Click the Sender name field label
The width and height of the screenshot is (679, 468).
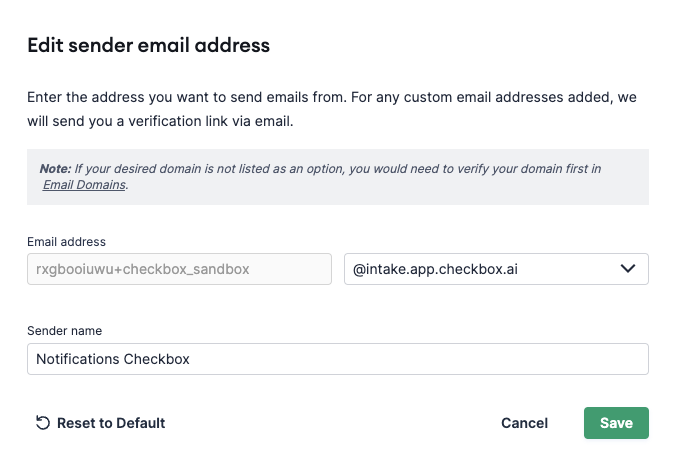pyautogui.click(x=65, y=331)
